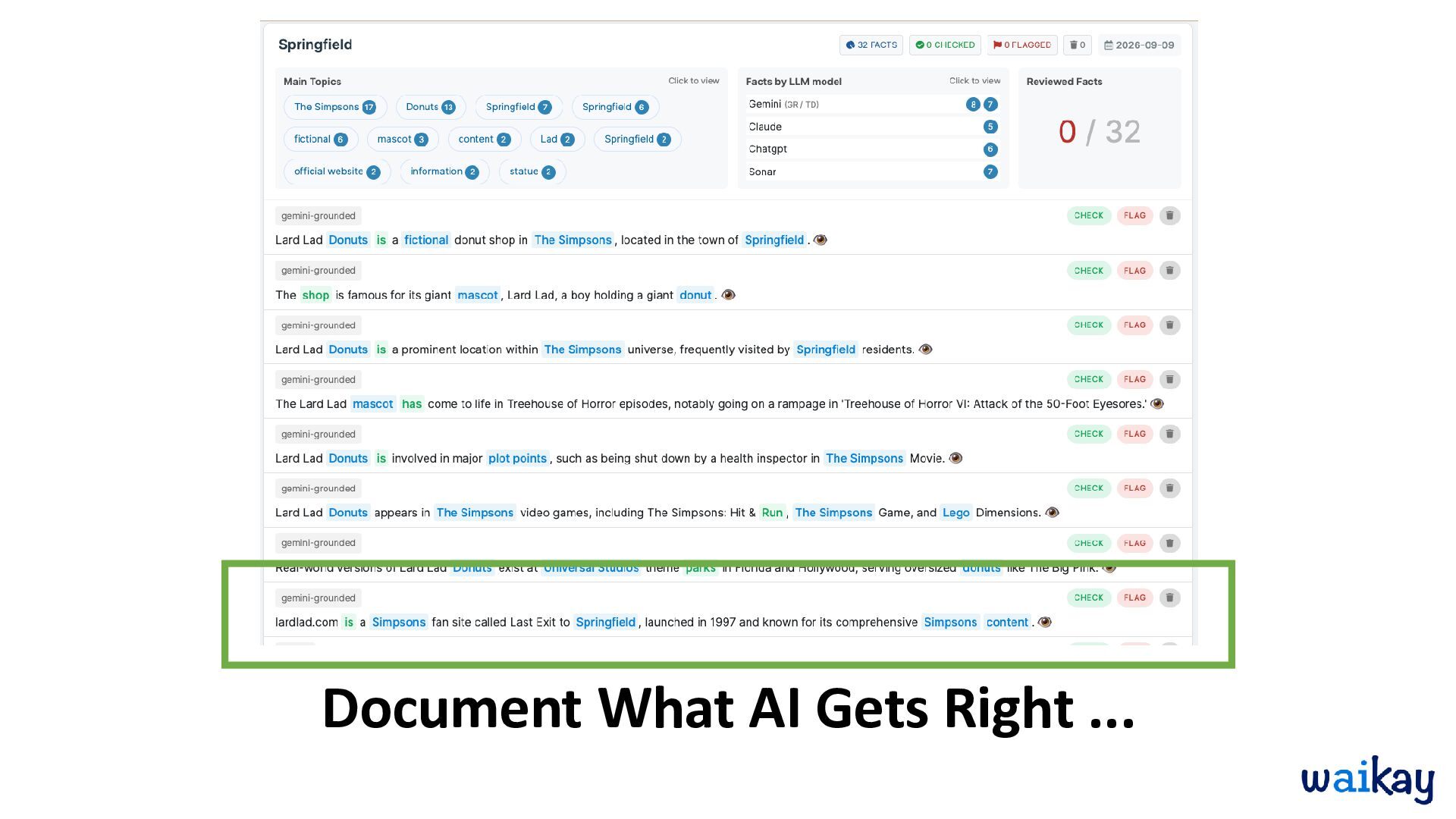
Task: Click highlighted word Springfield in lardlad.com fact
Action: click(x=605, y=622)
